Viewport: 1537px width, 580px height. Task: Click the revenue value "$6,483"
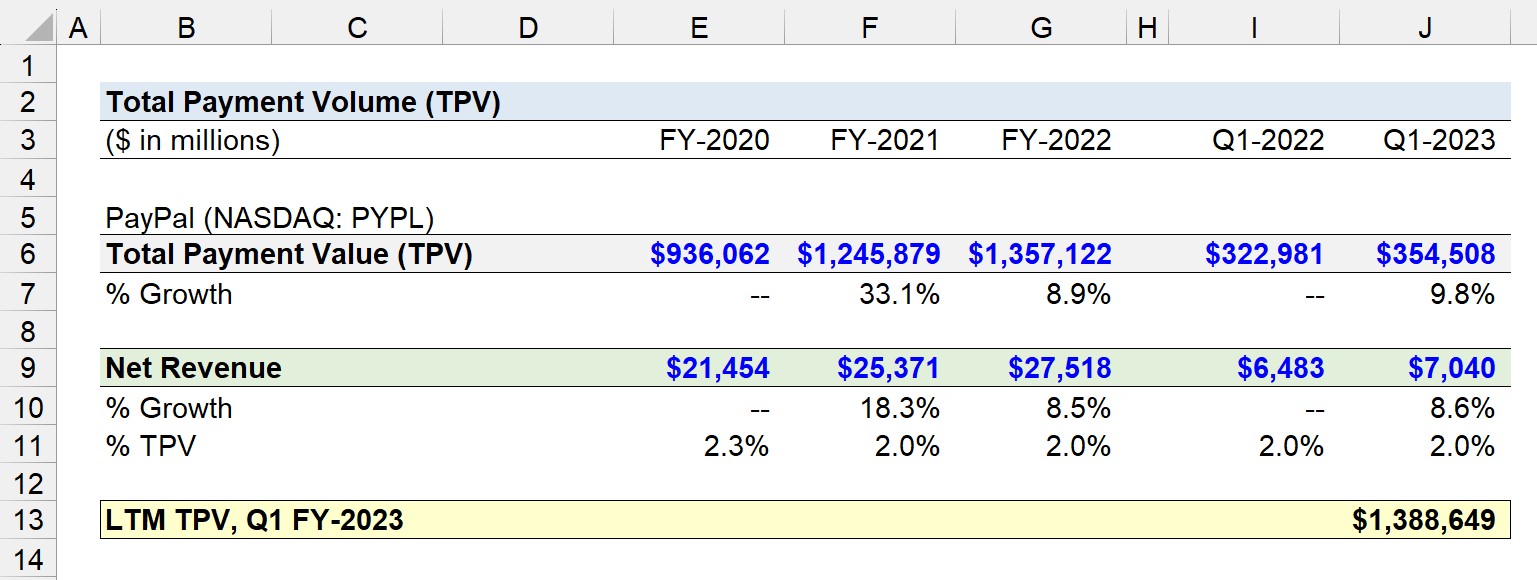click(1281, 368)
